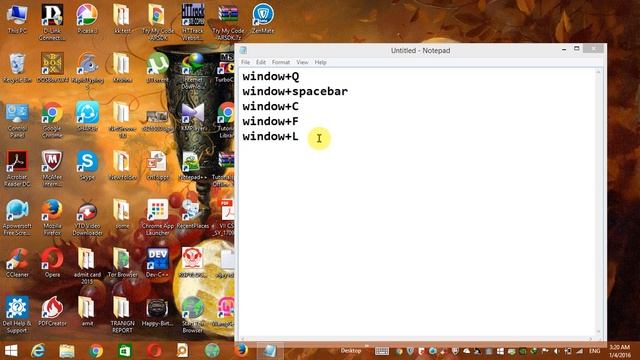Select the DOSBox desktop icon
640x360 pixels.
52,68
